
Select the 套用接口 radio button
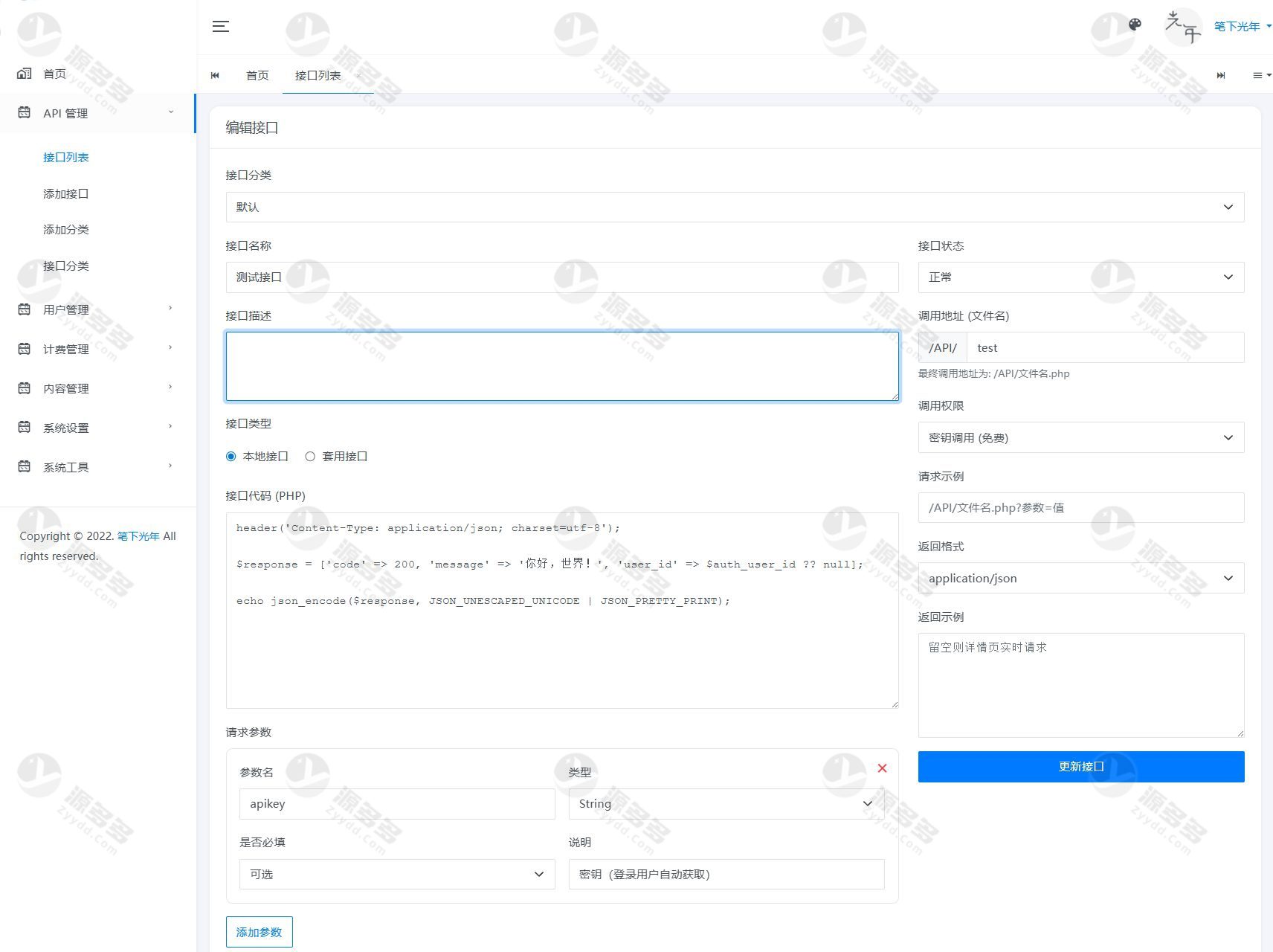pos(310,457)
